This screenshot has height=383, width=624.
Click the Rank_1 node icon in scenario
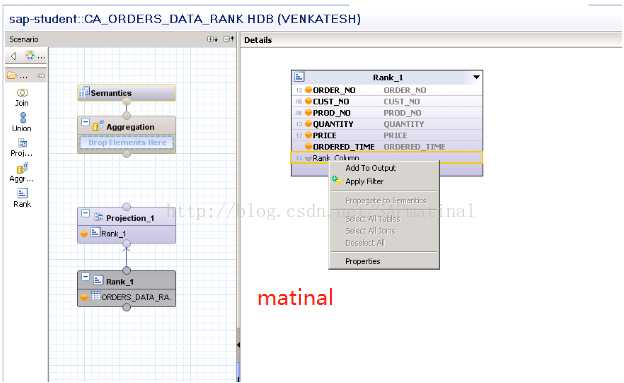[x=98, y=281]
